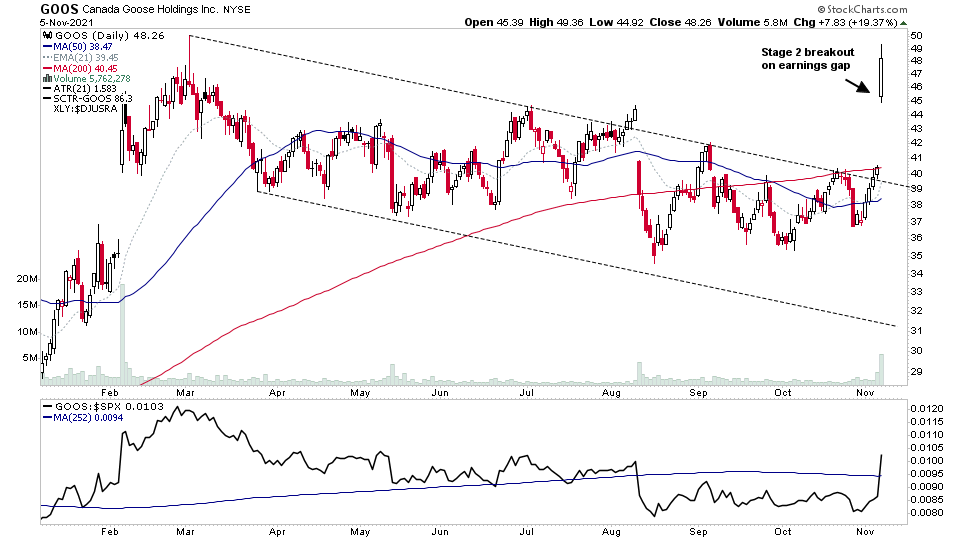This screenshot has width=960, height=540.
Task: Click the 5M volume axis label
Action: (x=30, y=358)
